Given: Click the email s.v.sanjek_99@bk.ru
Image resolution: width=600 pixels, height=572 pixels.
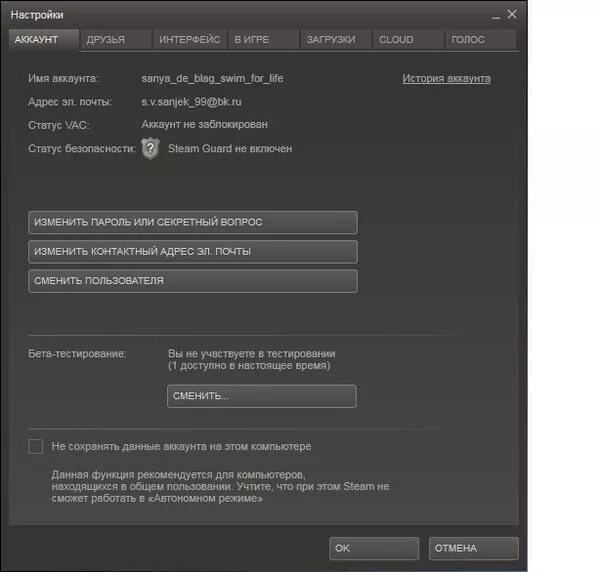Looking at the screenshot, I should click(191, 102).
